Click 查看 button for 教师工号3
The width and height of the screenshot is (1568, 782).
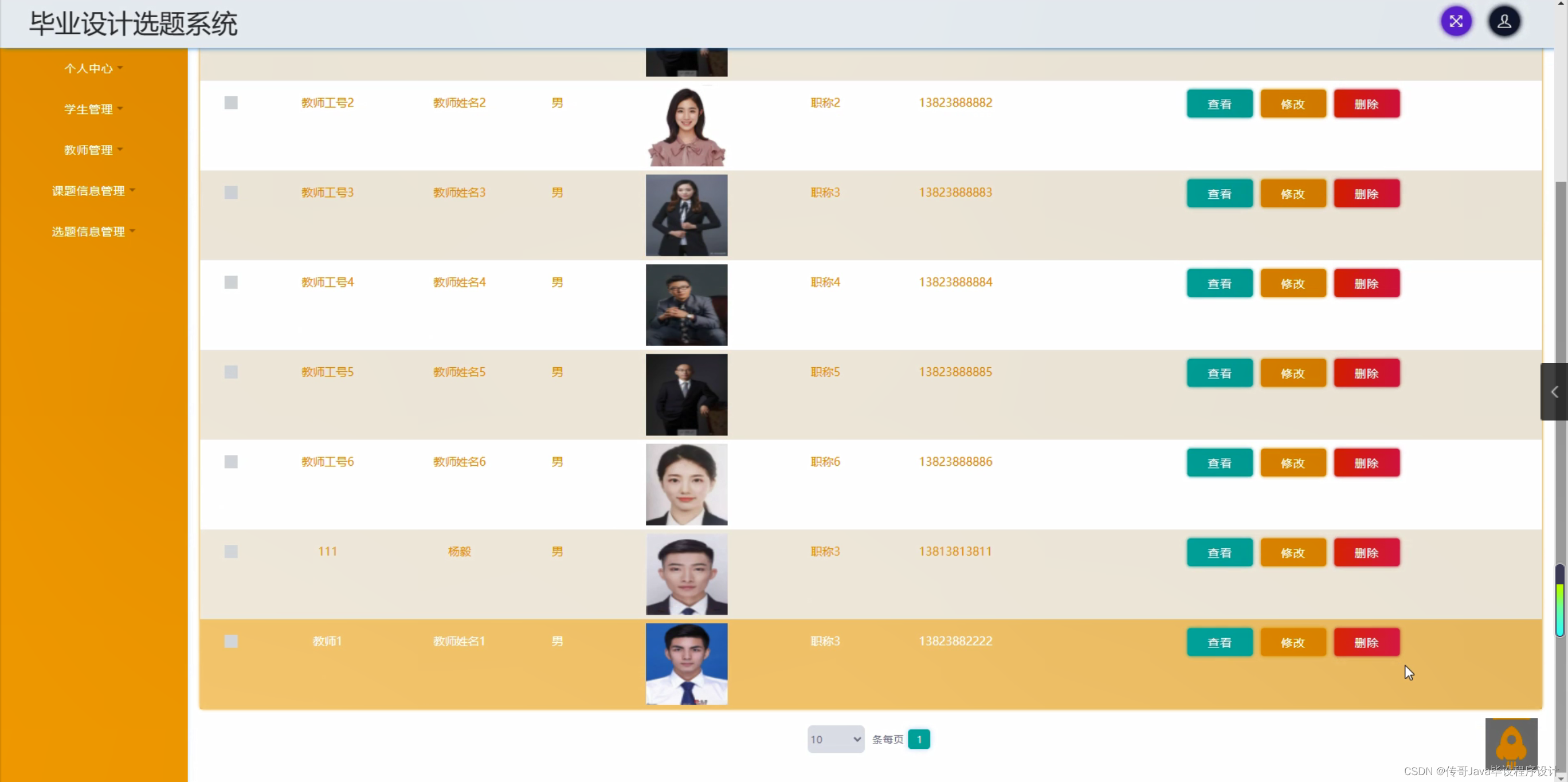click(x=1219, y=194)
